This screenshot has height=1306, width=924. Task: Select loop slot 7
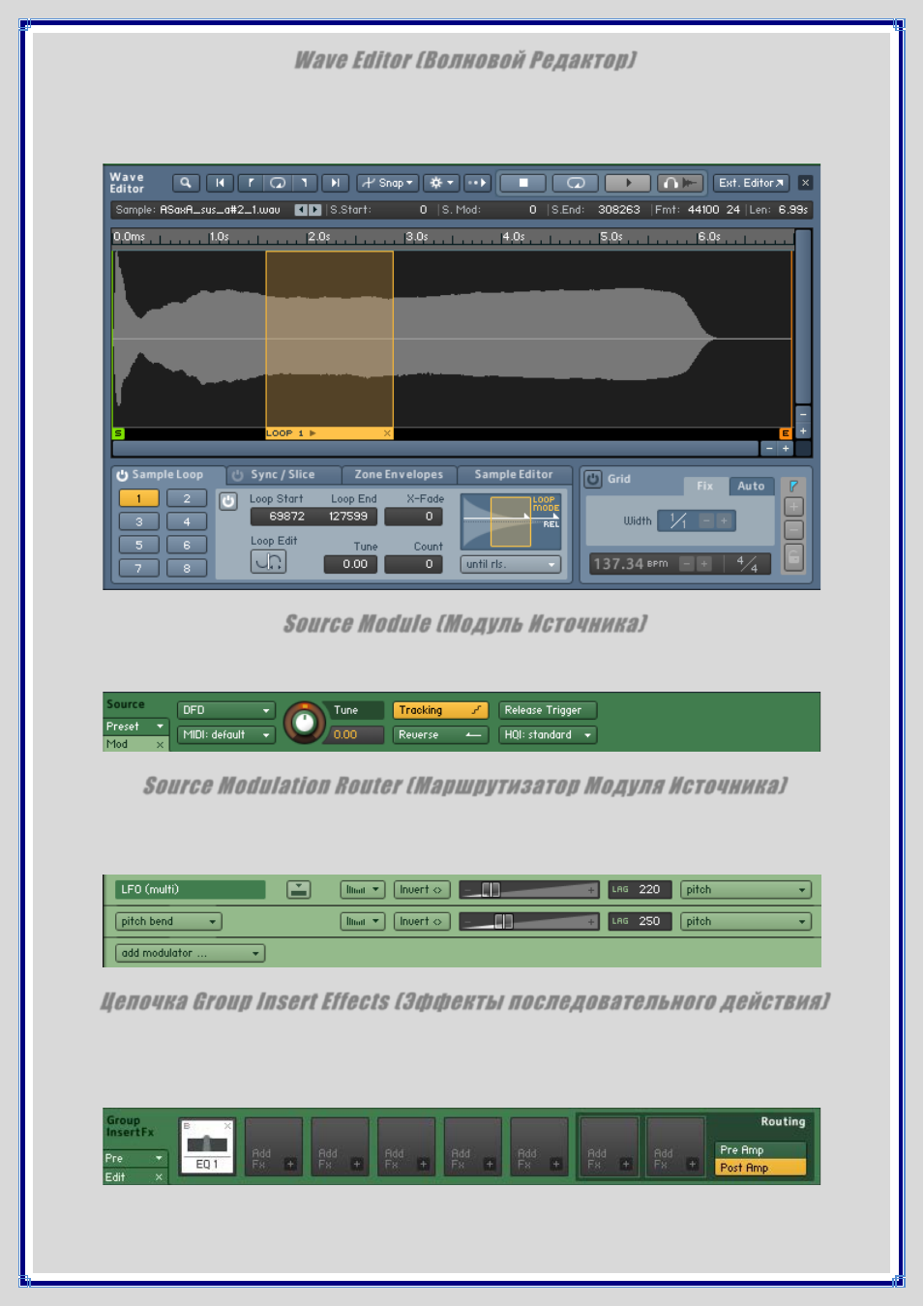point(138,568)
